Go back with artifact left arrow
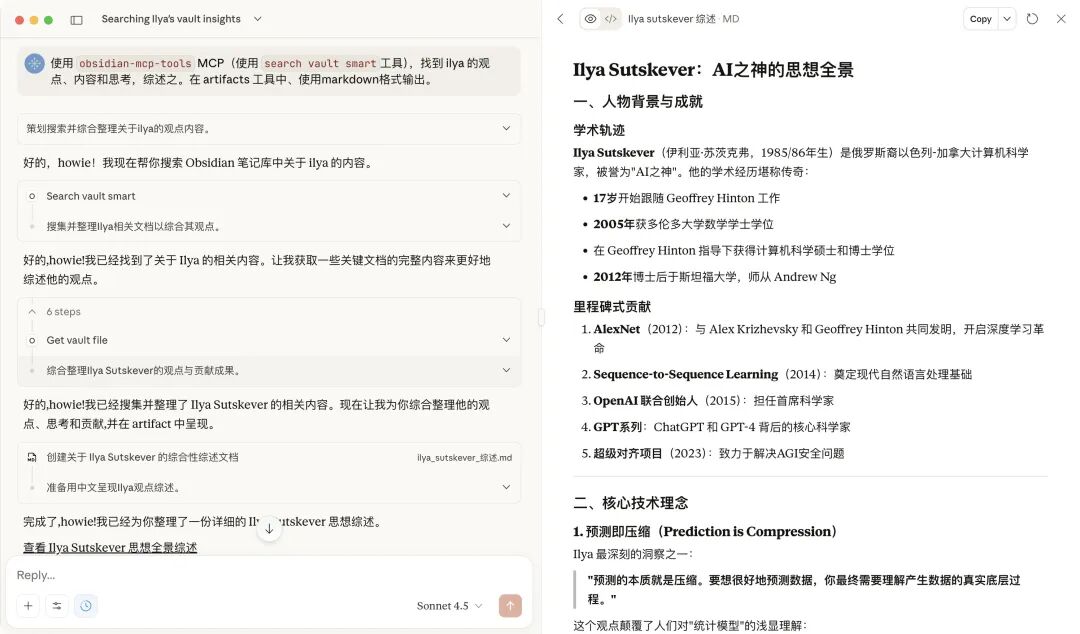The image size is (1080, 634). click(x=561, y=19)
